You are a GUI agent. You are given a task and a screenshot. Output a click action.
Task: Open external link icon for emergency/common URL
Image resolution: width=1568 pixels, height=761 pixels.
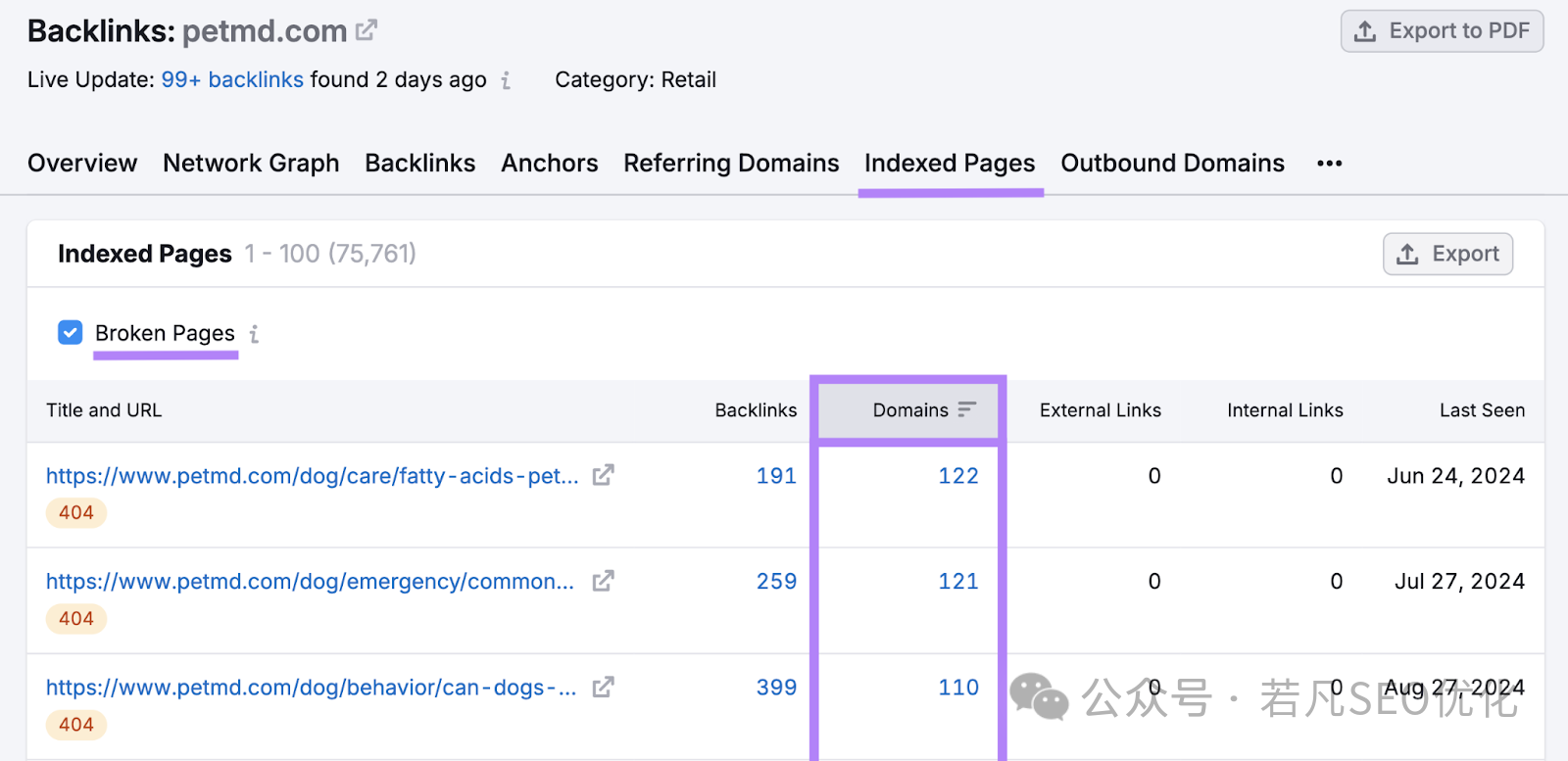tap(604, 581)
